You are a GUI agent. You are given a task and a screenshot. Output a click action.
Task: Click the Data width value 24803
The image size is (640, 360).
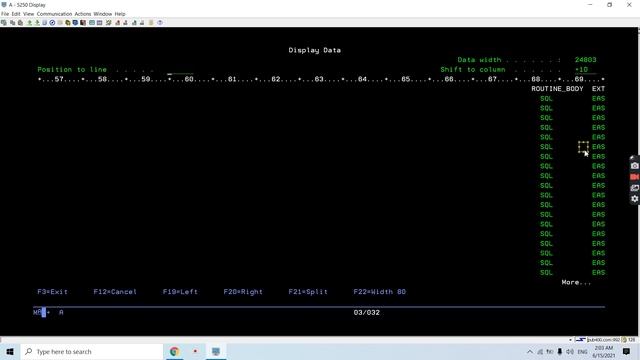coord(585,60)
